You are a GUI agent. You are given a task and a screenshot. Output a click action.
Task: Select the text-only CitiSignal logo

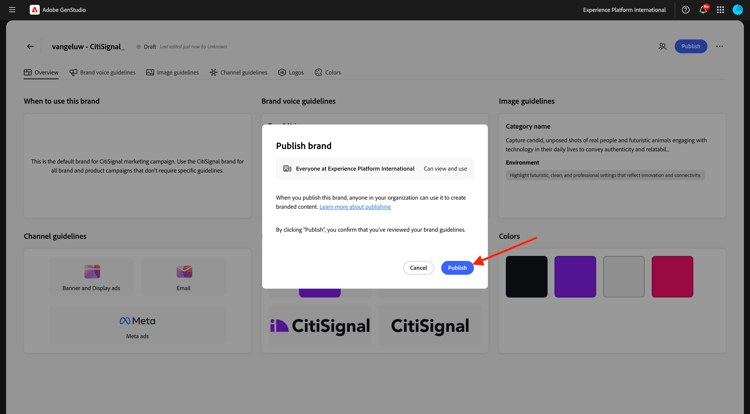[430, 326]
